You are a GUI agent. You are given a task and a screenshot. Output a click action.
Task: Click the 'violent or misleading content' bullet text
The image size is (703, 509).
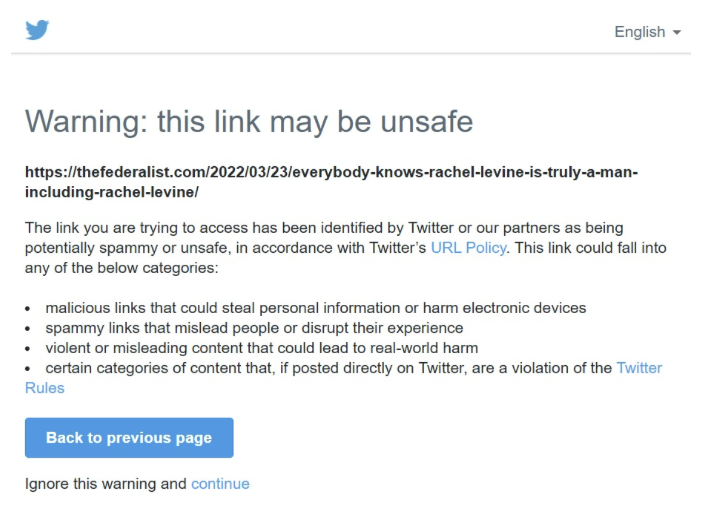coord(261,348)
